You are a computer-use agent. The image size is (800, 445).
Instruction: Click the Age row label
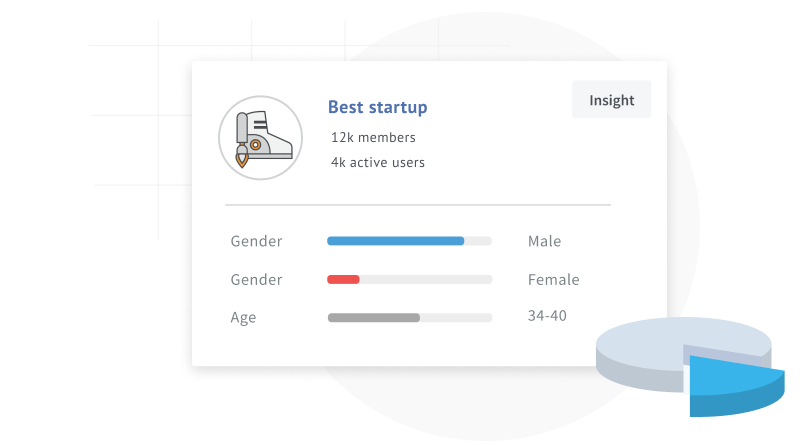point(243,318)
